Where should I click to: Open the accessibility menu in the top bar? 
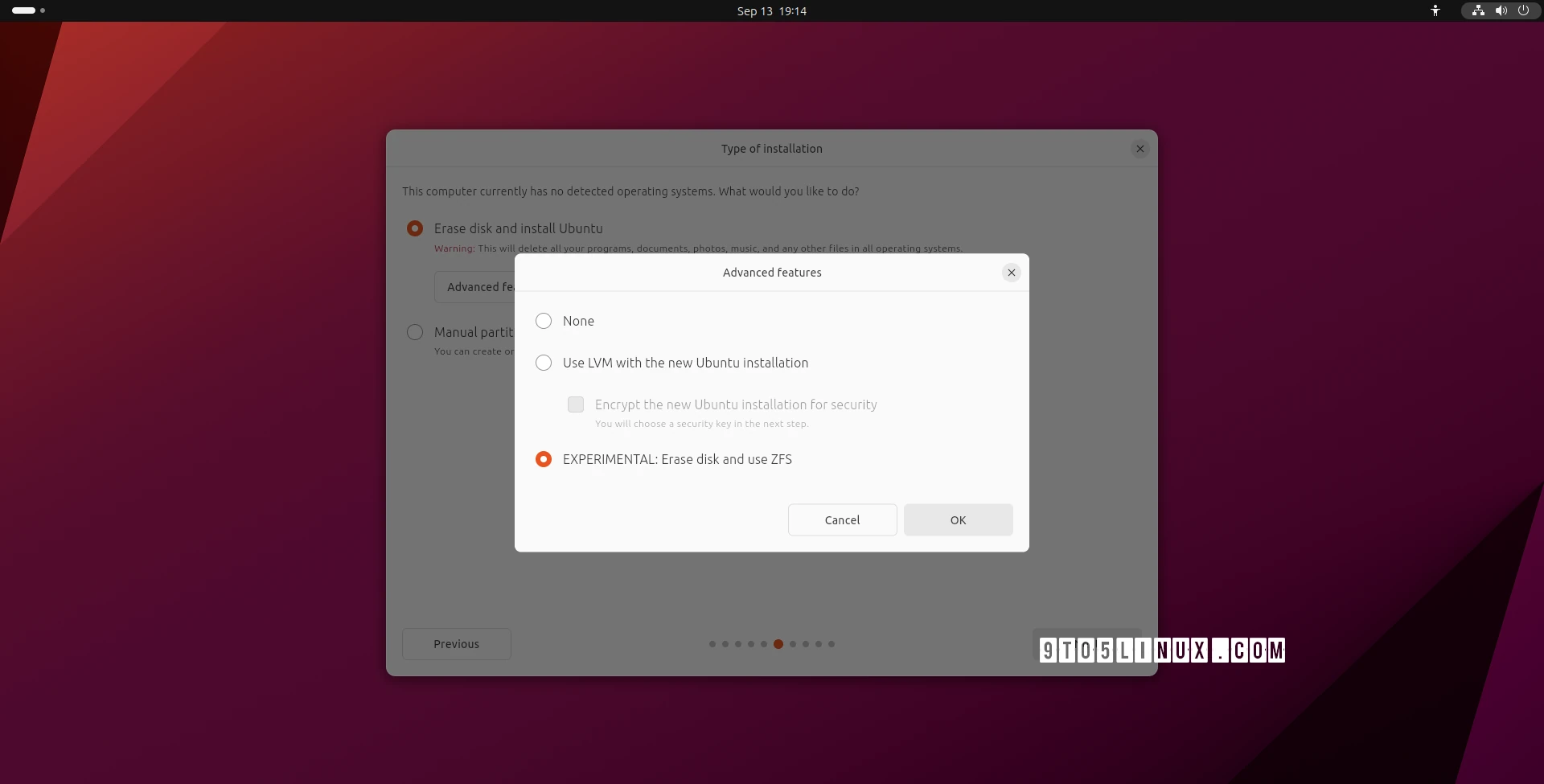1435,10
